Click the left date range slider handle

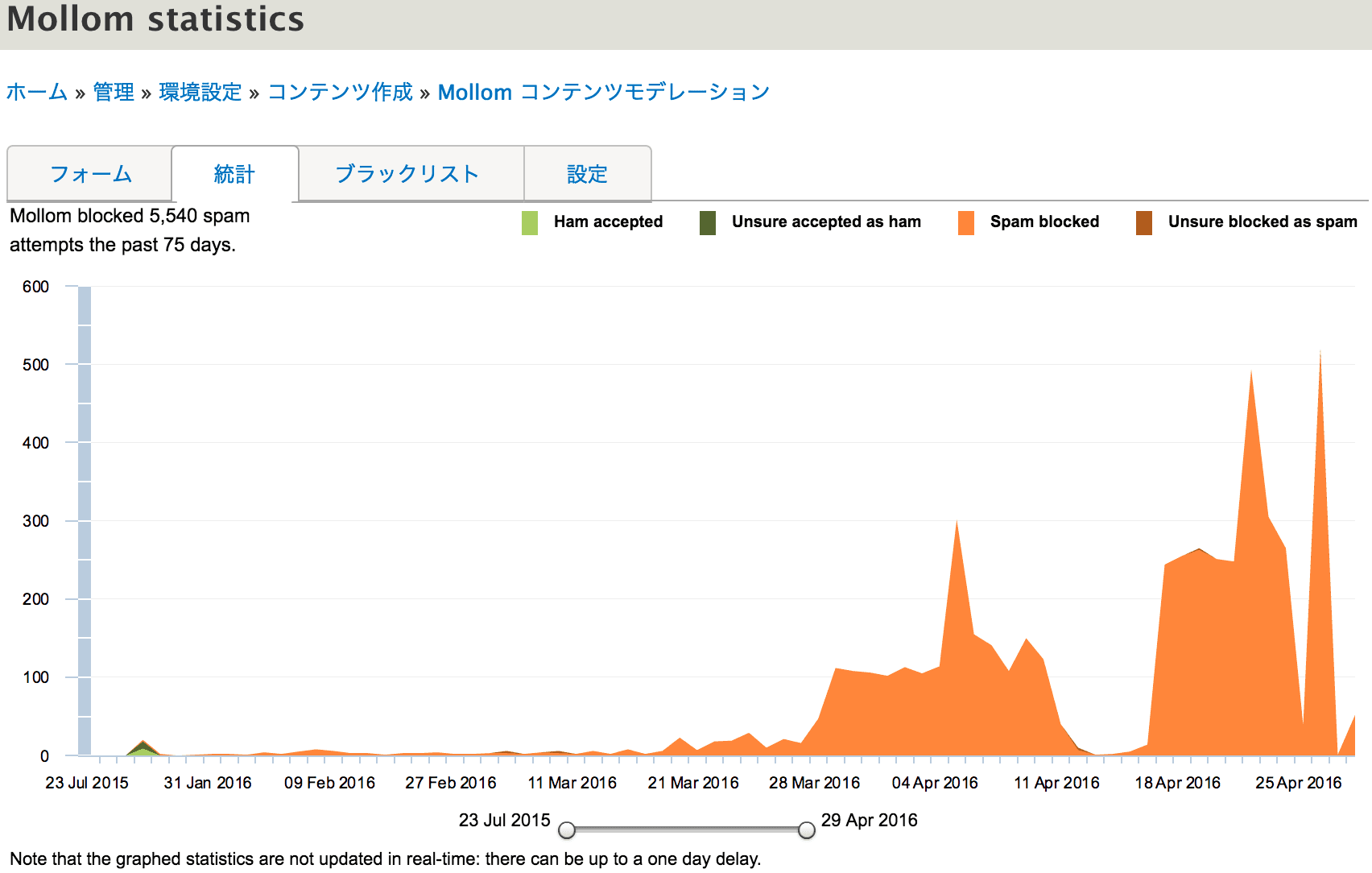point(567,830)
